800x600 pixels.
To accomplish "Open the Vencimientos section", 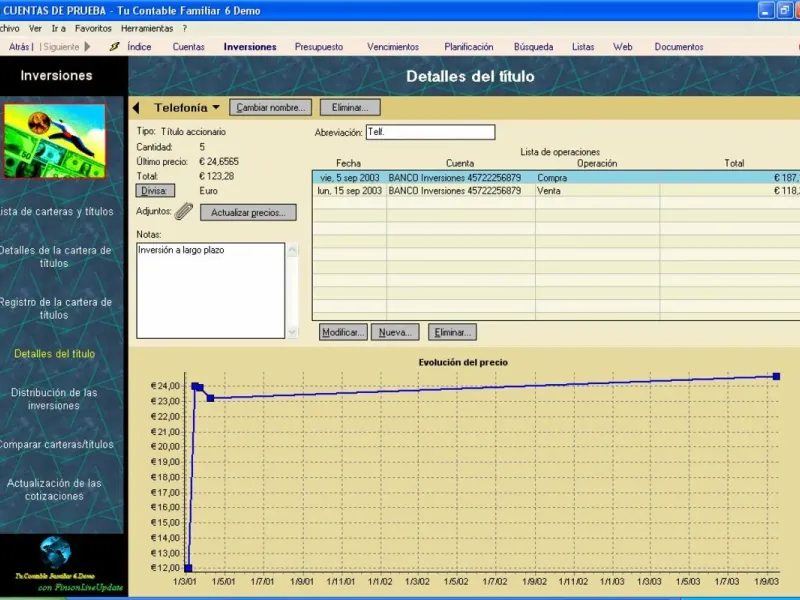I will pyautogui.click(x=393, y=46).
